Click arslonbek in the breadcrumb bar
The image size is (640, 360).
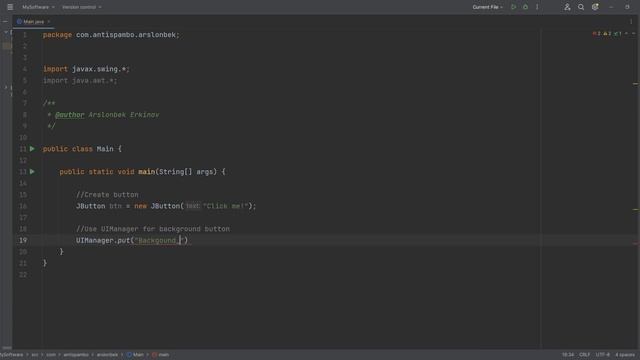tap(107, 355)
